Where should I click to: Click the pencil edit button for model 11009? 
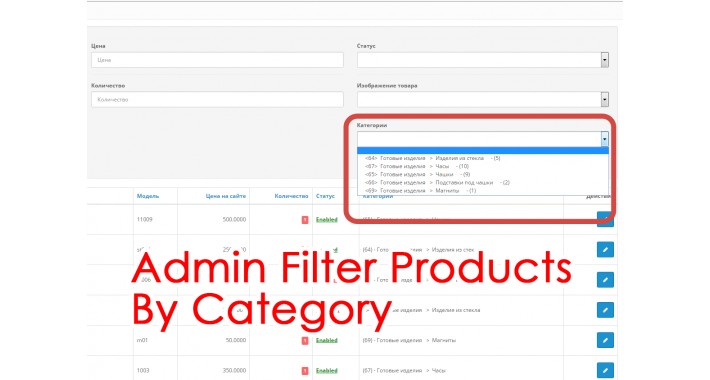point(605,219)
